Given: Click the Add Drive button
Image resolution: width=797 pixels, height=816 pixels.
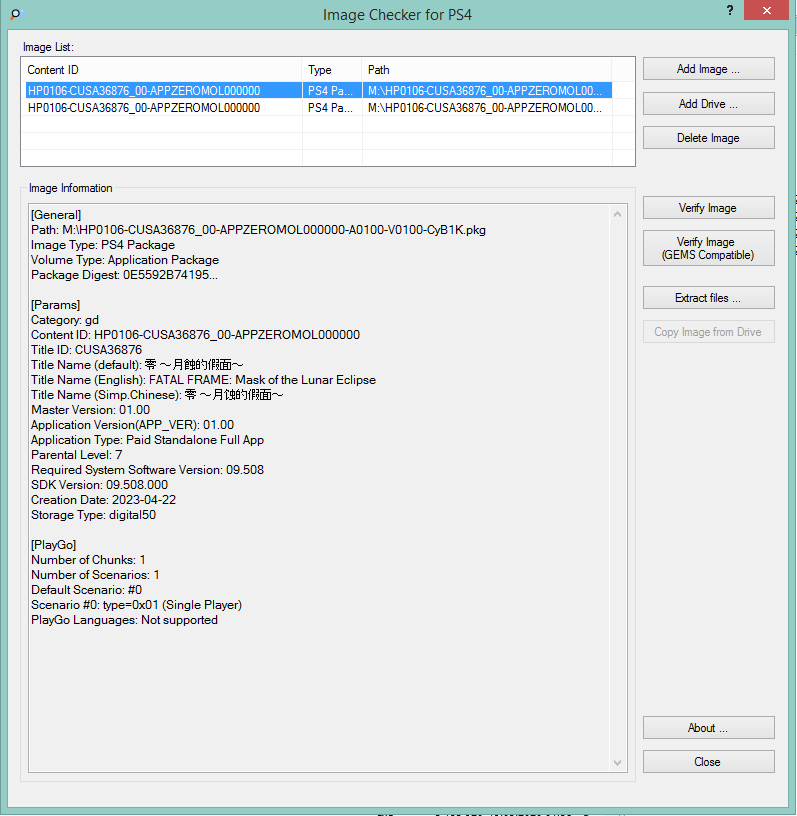Looking at the screenshot, I should pos(709,104).
